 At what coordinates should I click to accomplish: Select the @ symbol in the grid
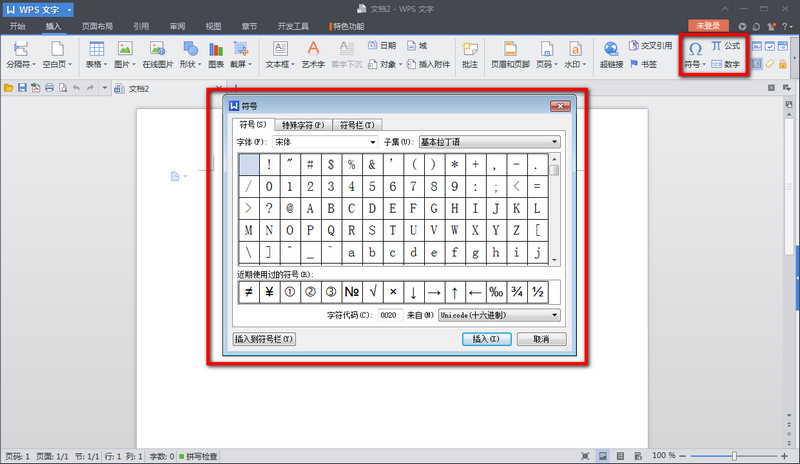pyautogui.click(x=291, y=208)
